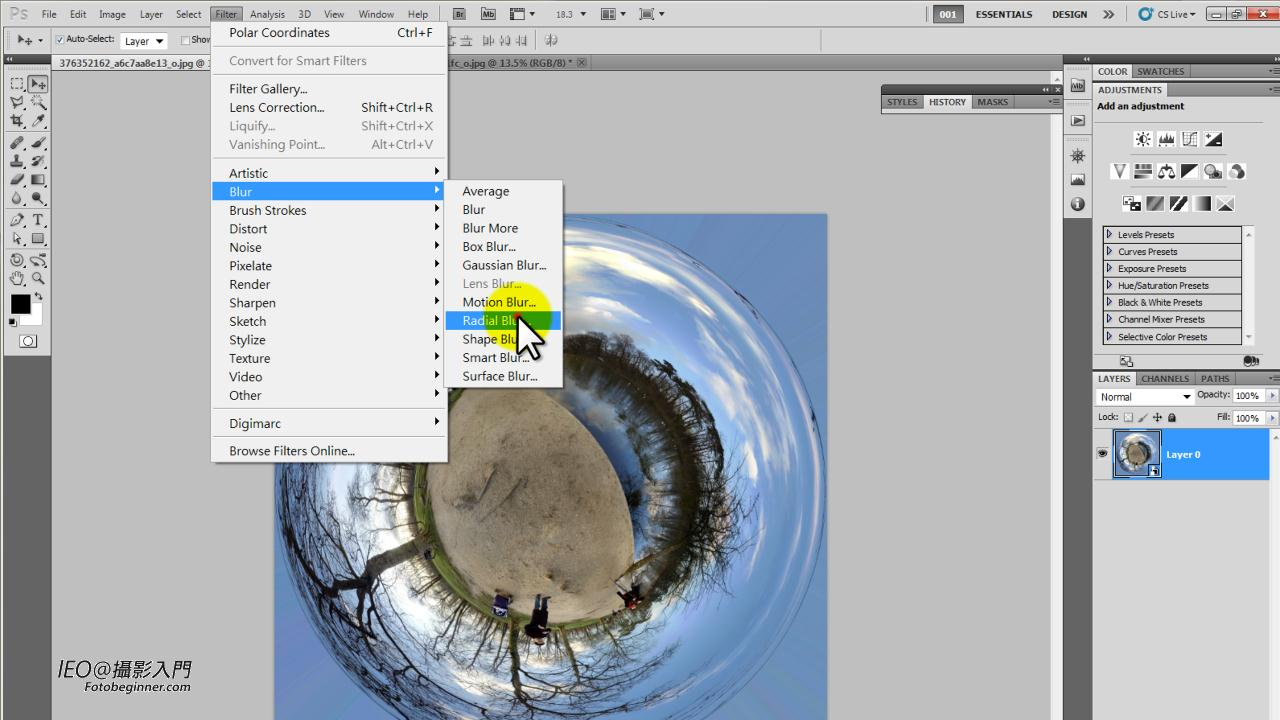Select the Eyedropper tool
Image resolution: width=1280 pixels, height=720 pixels.
coord(38,121)
